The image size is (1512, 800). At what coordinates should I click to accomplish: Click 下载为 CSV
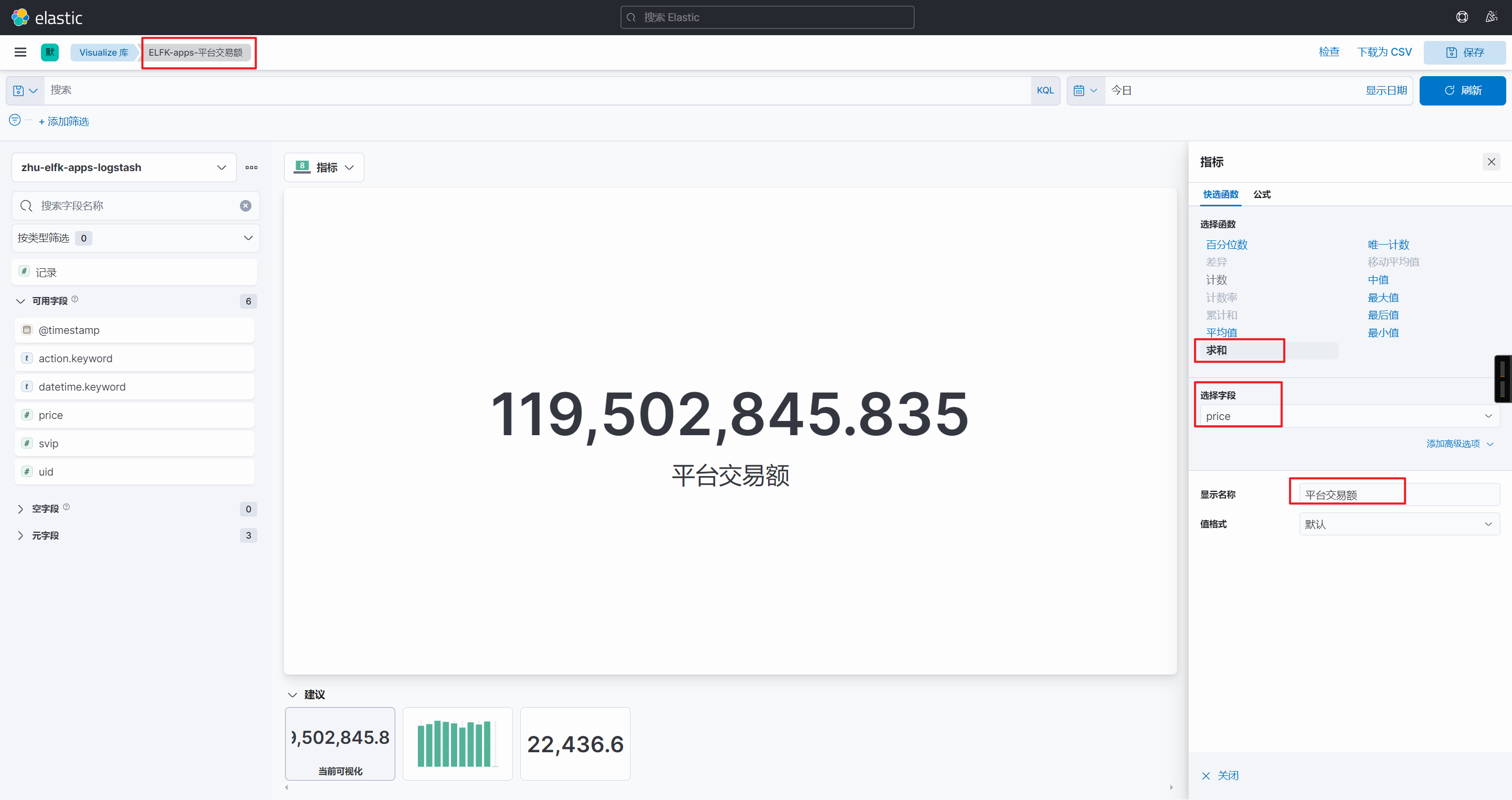[1384, 51]
